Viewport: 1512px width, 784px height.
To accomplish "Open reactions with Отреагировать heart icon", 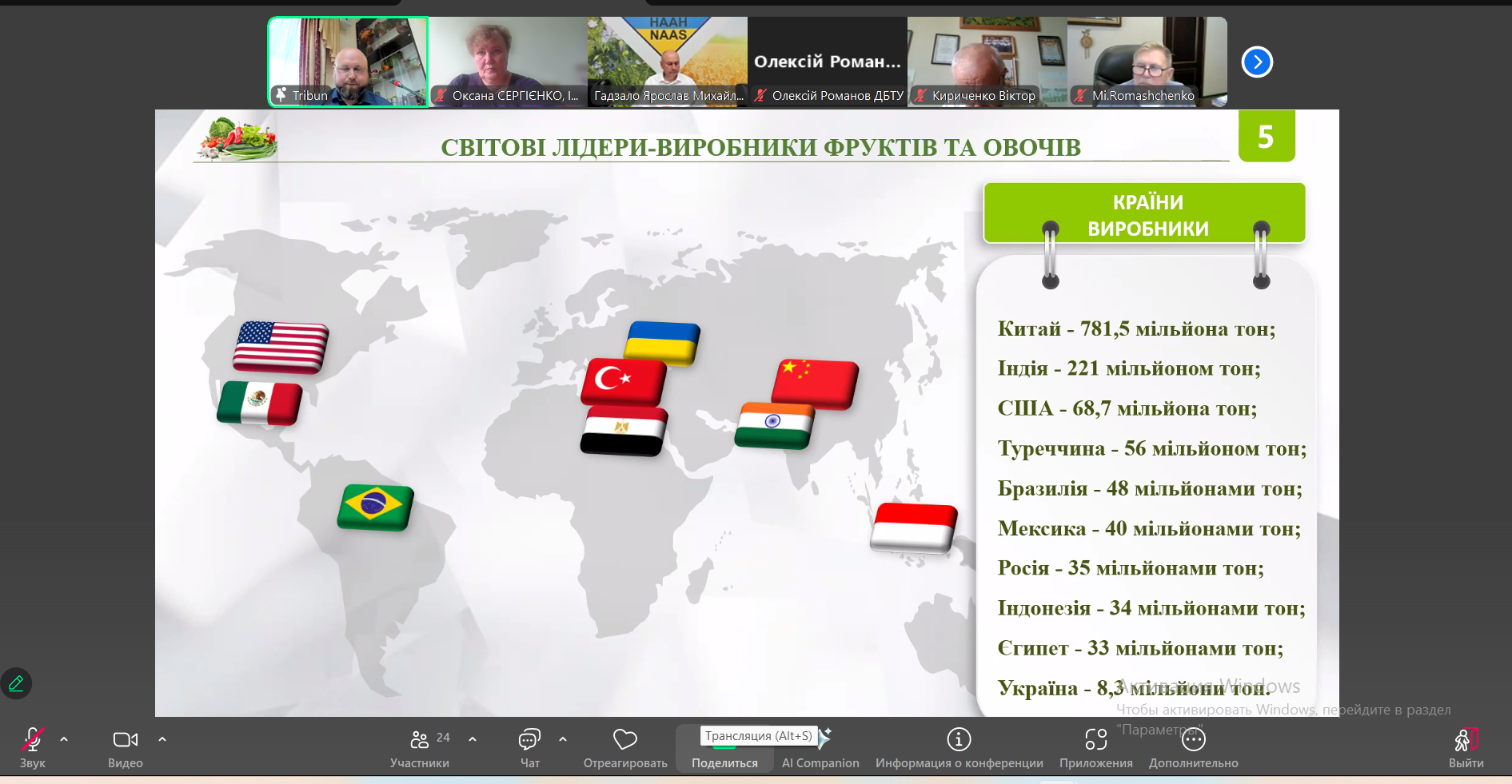I will [625, 740].
